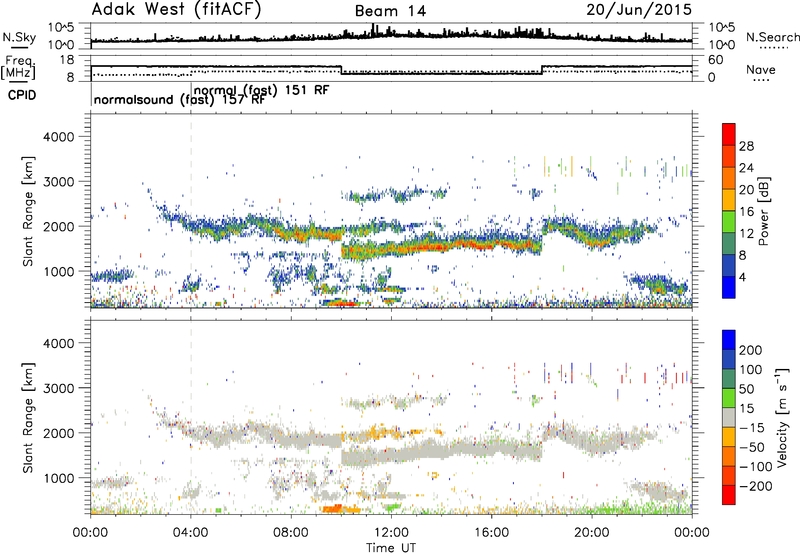
Task: Click the '20:00' time axis tick label
Action: [591, 533]
